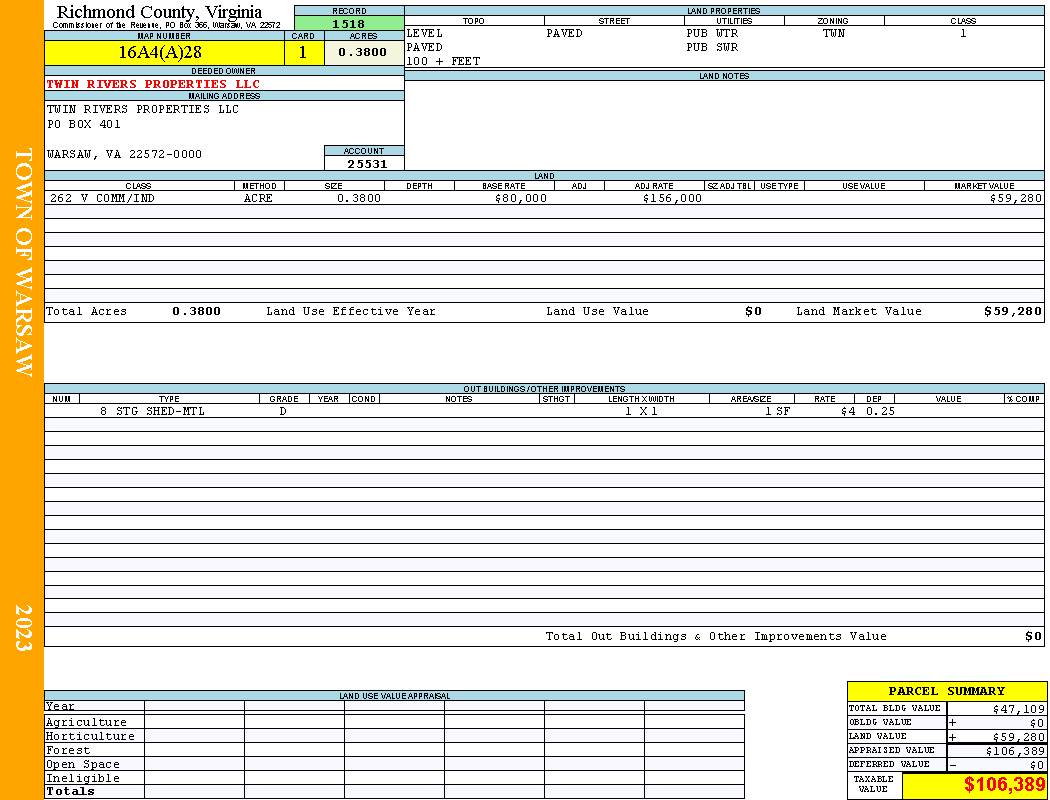Click the 262 V COMM/IND land class
The height and width of the screenshot is (800, 1050).
[100, 198]
